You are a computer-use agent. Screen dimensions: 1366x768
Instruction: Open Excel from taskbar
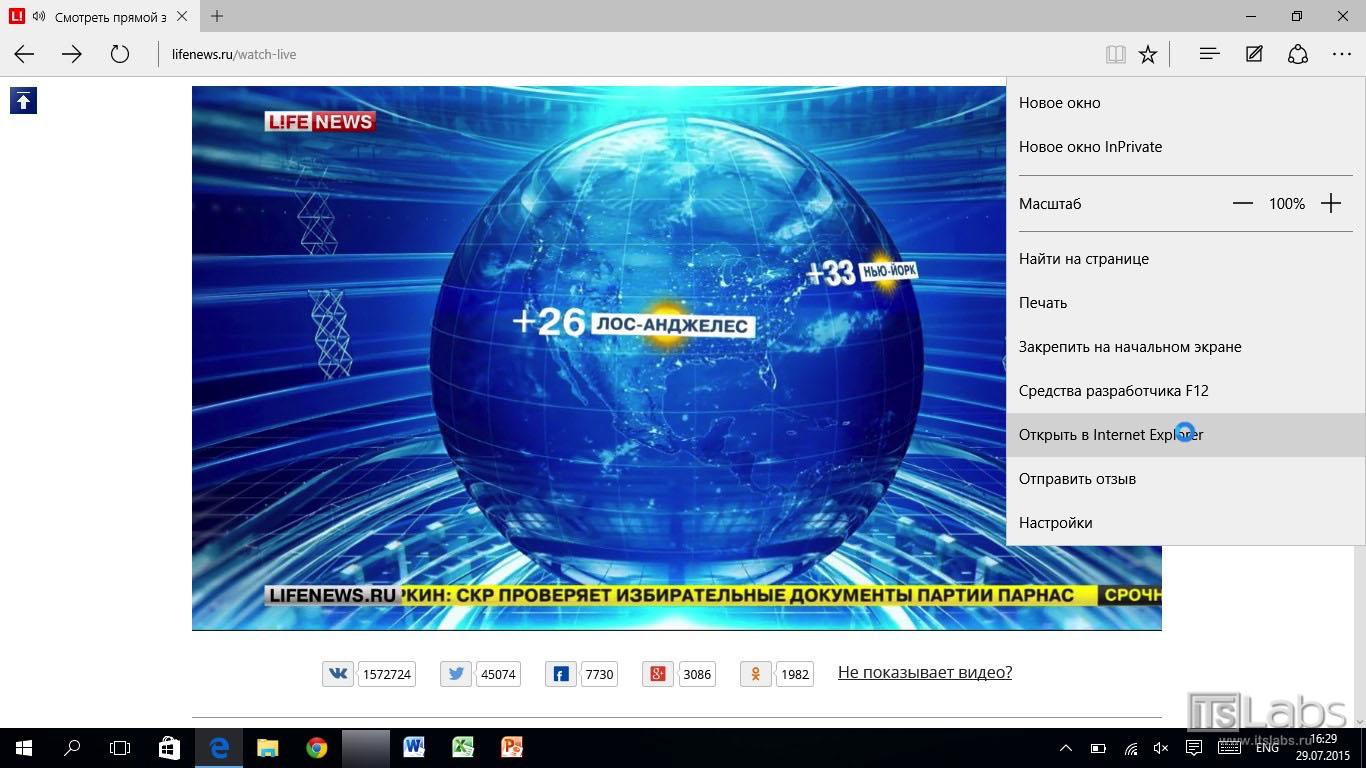tap(463, 747)
